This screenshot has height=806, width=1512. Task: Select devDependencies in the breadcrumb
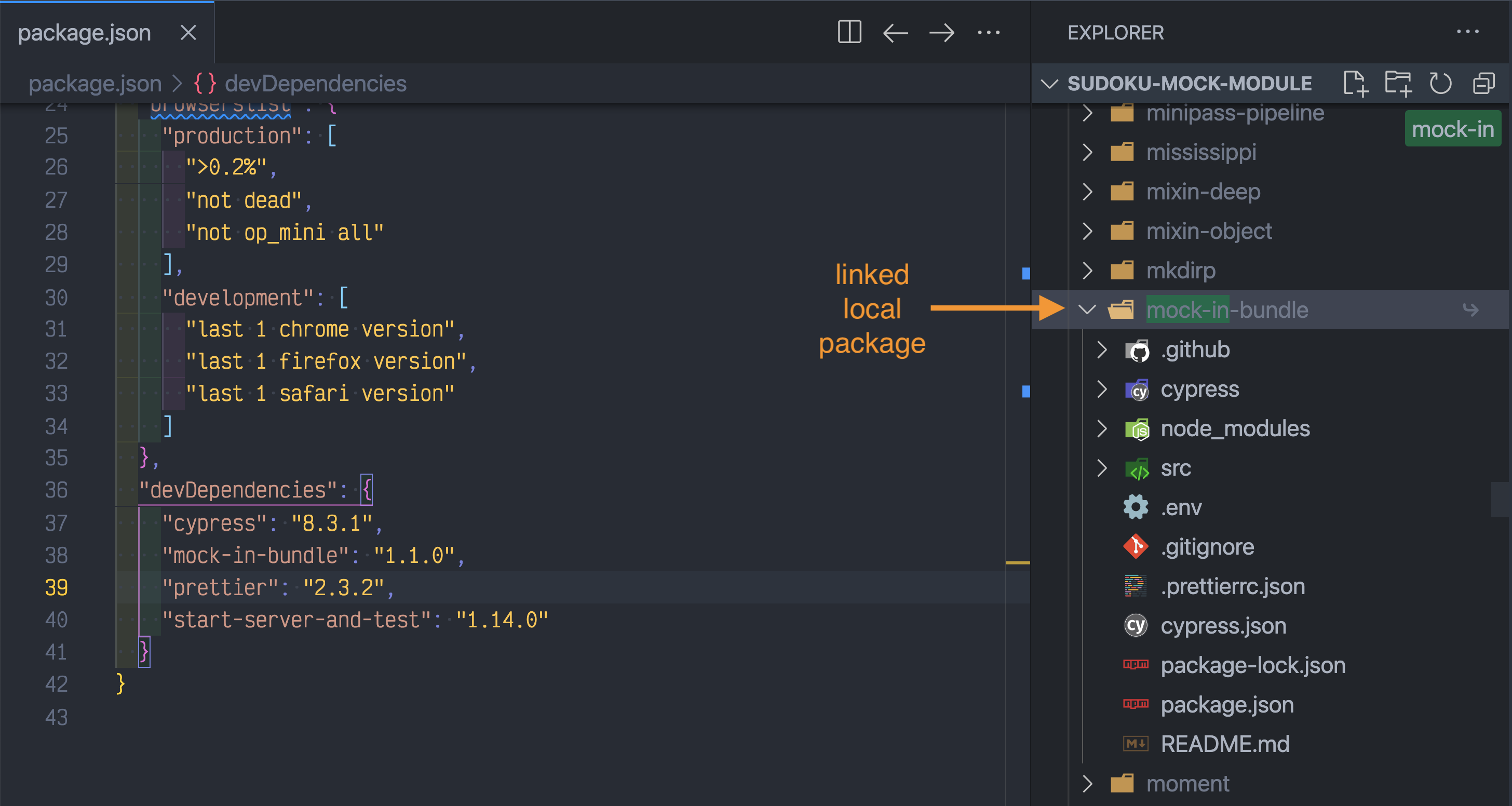[x=316, y=84]
